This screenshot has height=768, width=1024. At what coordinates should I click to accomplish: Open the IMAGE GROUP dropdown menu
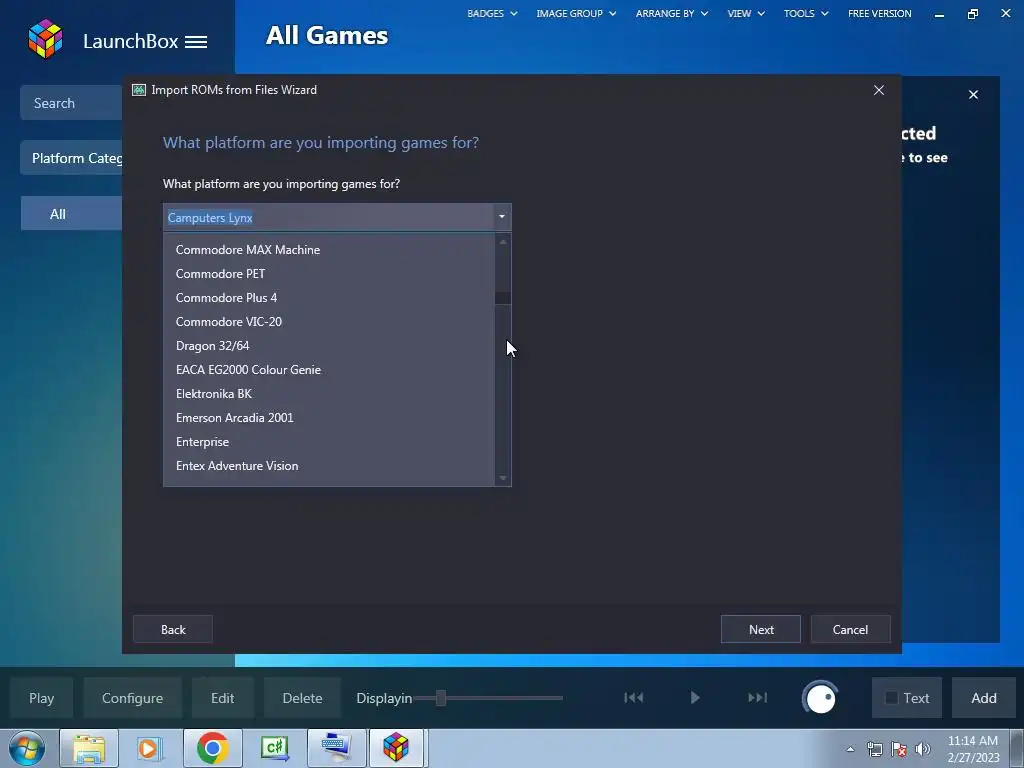576,13
